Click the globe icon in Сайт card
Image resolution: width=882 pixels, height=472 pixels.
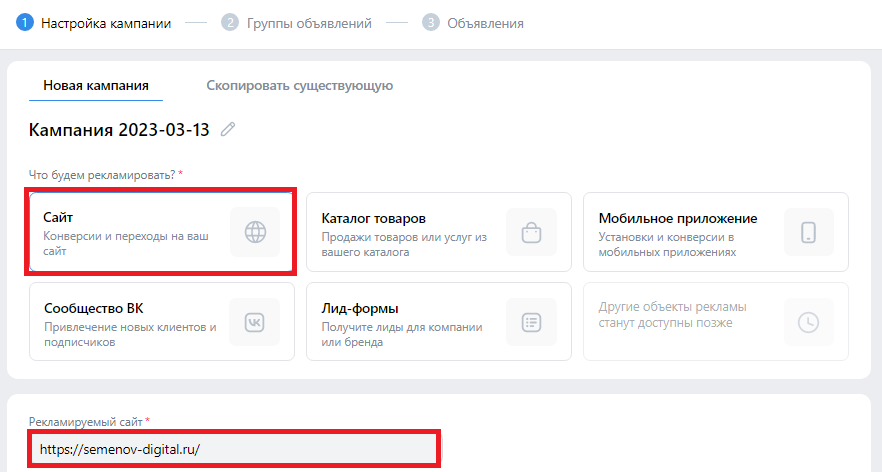click(255, 232)
